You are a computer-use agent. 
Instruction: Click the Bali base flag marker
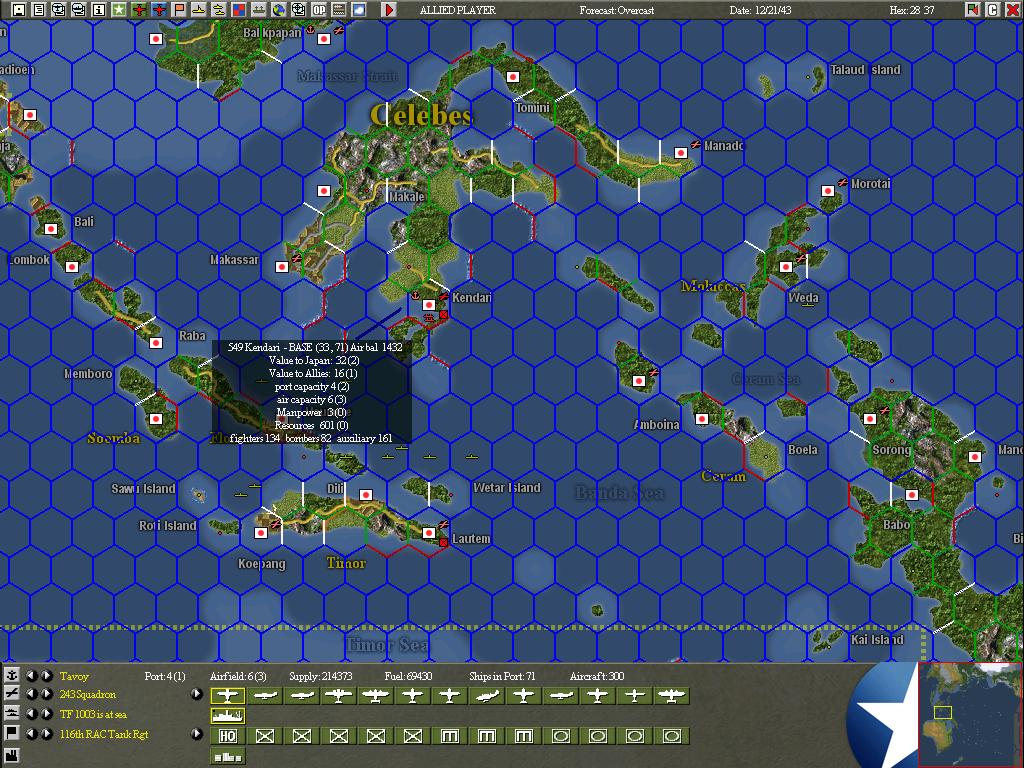tap(51, 229)
